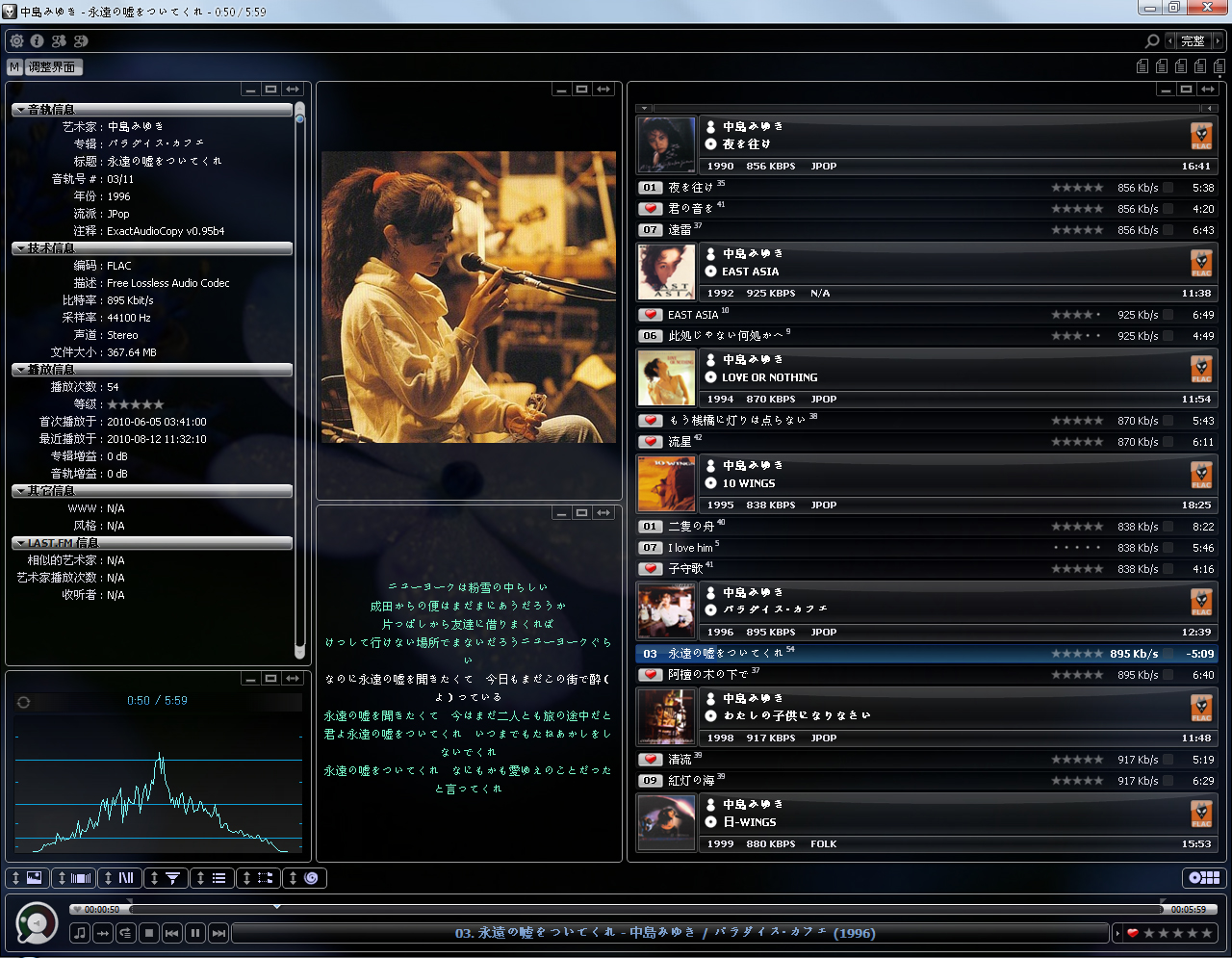The height and width of the screenshot is (958, 1232).
Task: Click the album cover art image
Action: coord(469,297)
